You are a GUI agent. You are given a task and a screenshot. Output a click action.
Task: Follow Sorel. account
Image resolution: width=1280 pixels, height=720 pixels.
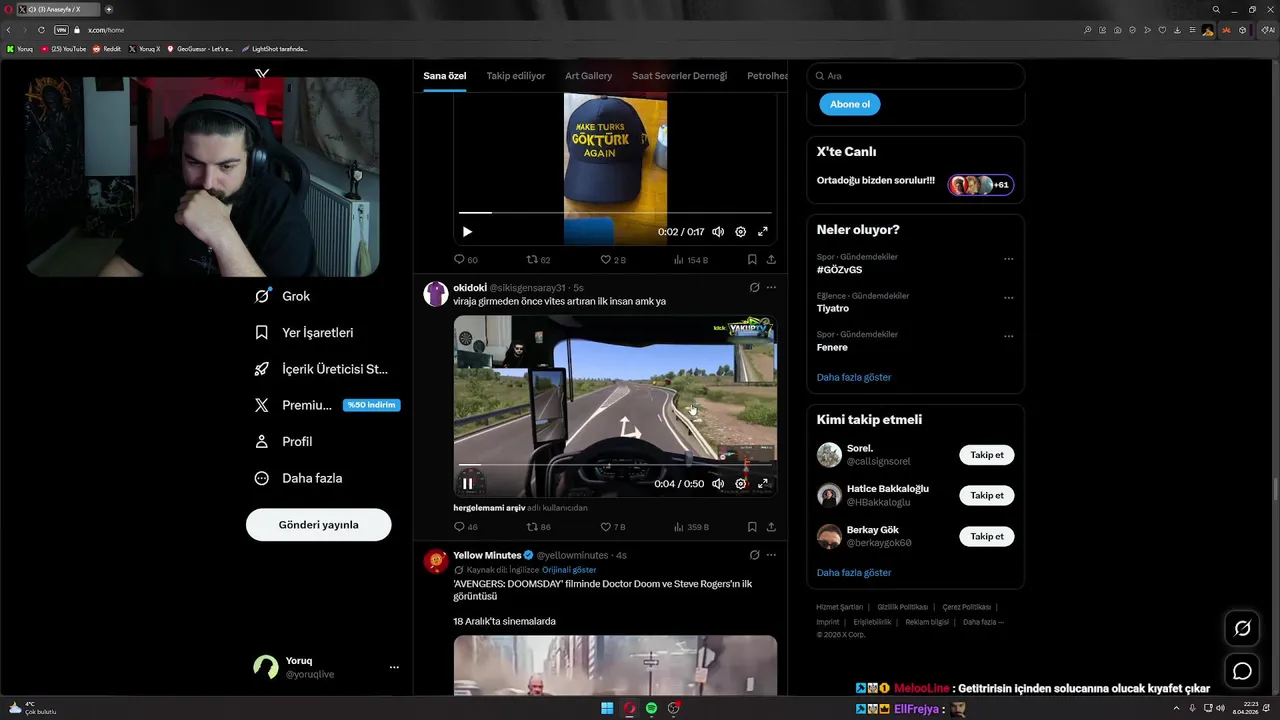tap(987, 455)
